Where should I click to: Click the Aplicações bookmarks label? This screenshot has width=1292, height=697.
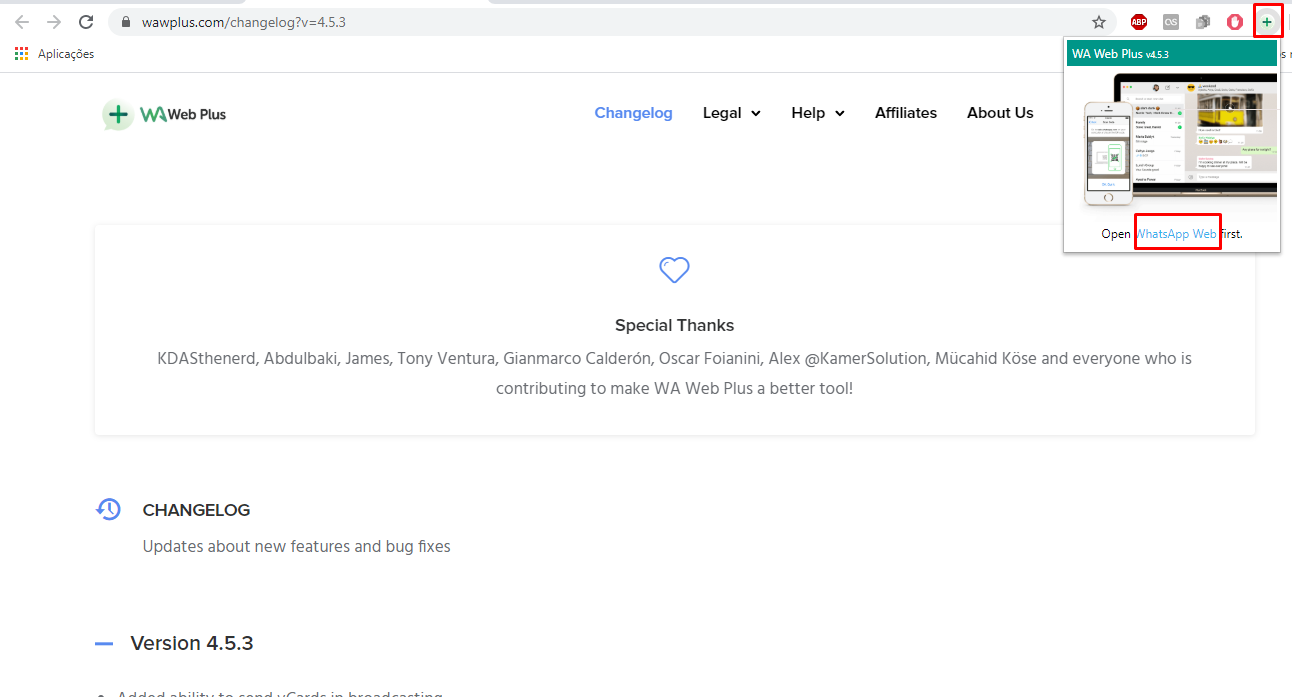66,54
